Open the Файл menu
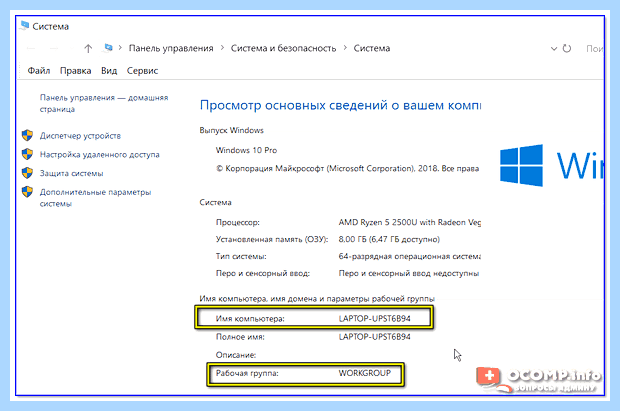Screen dimensions: 620x411 click(x=38, y=70)
